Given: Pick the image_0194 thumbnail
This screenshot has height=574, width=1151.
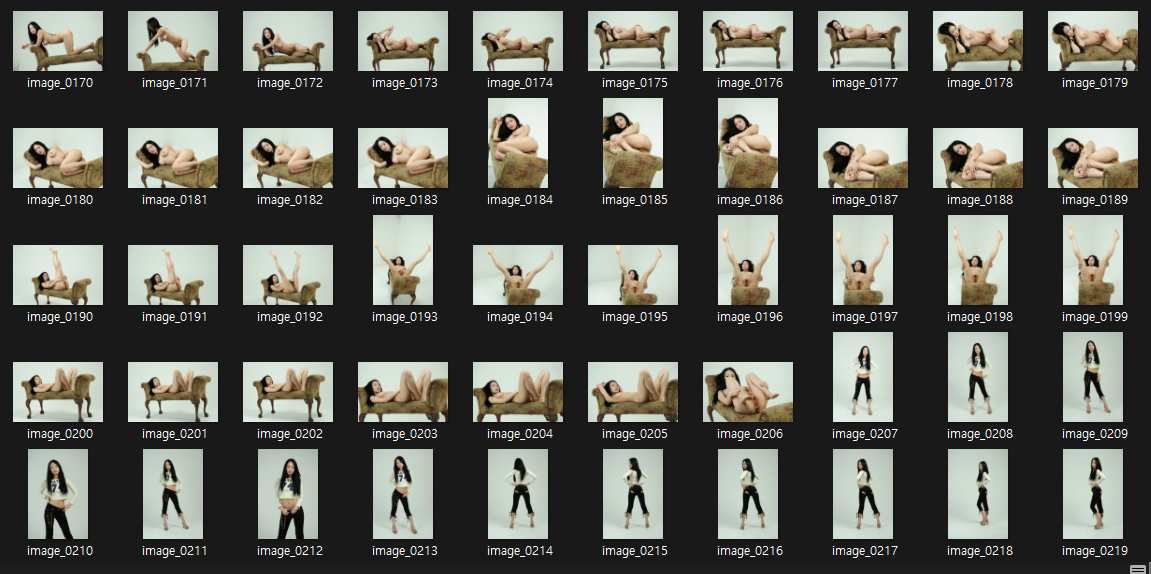Looking at the screenshot, I should click(518, 275).
